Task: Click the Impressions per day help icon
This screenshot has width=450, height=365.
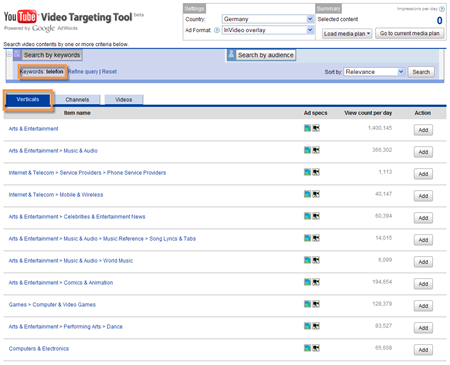Action: coord(442,9)
